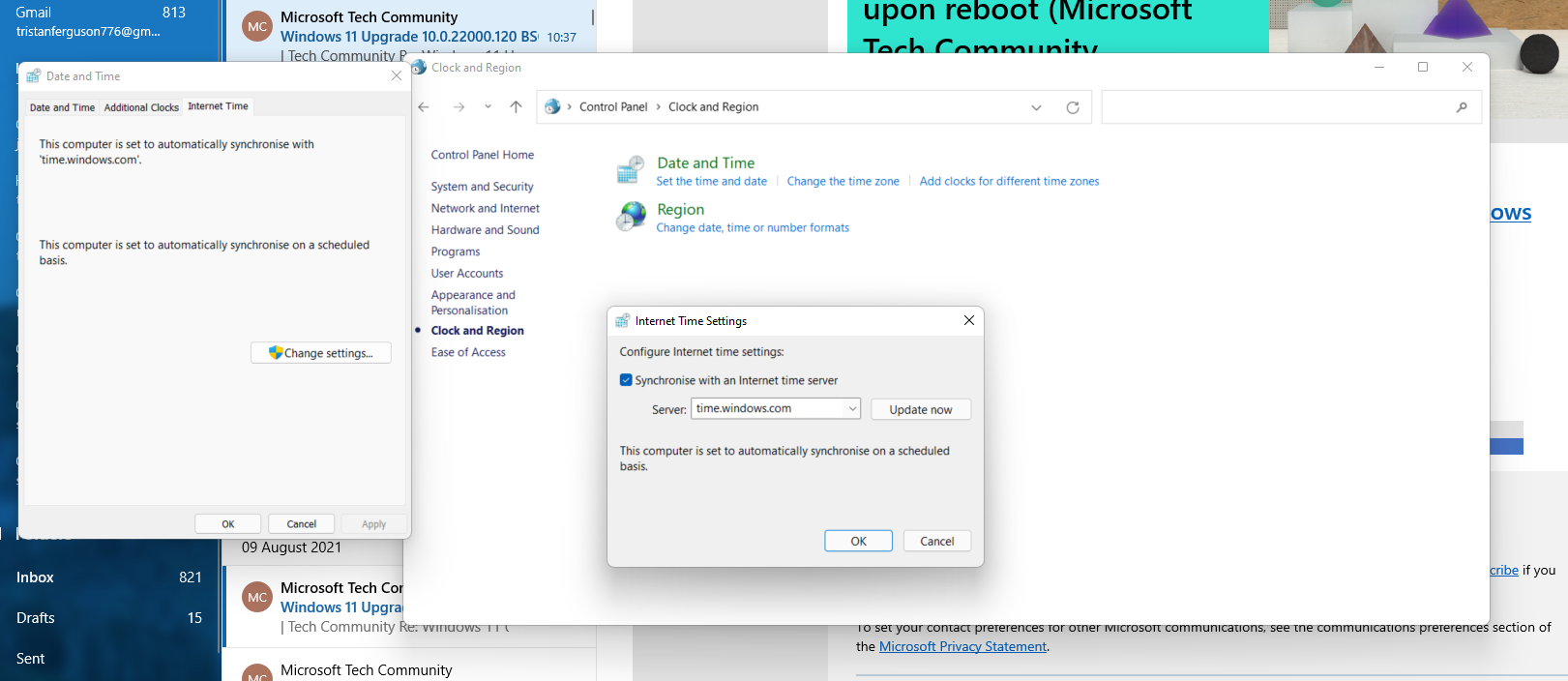Open Ease of Access category
1568x681 pixels.
pyautogui.click(x=468, y=353)
